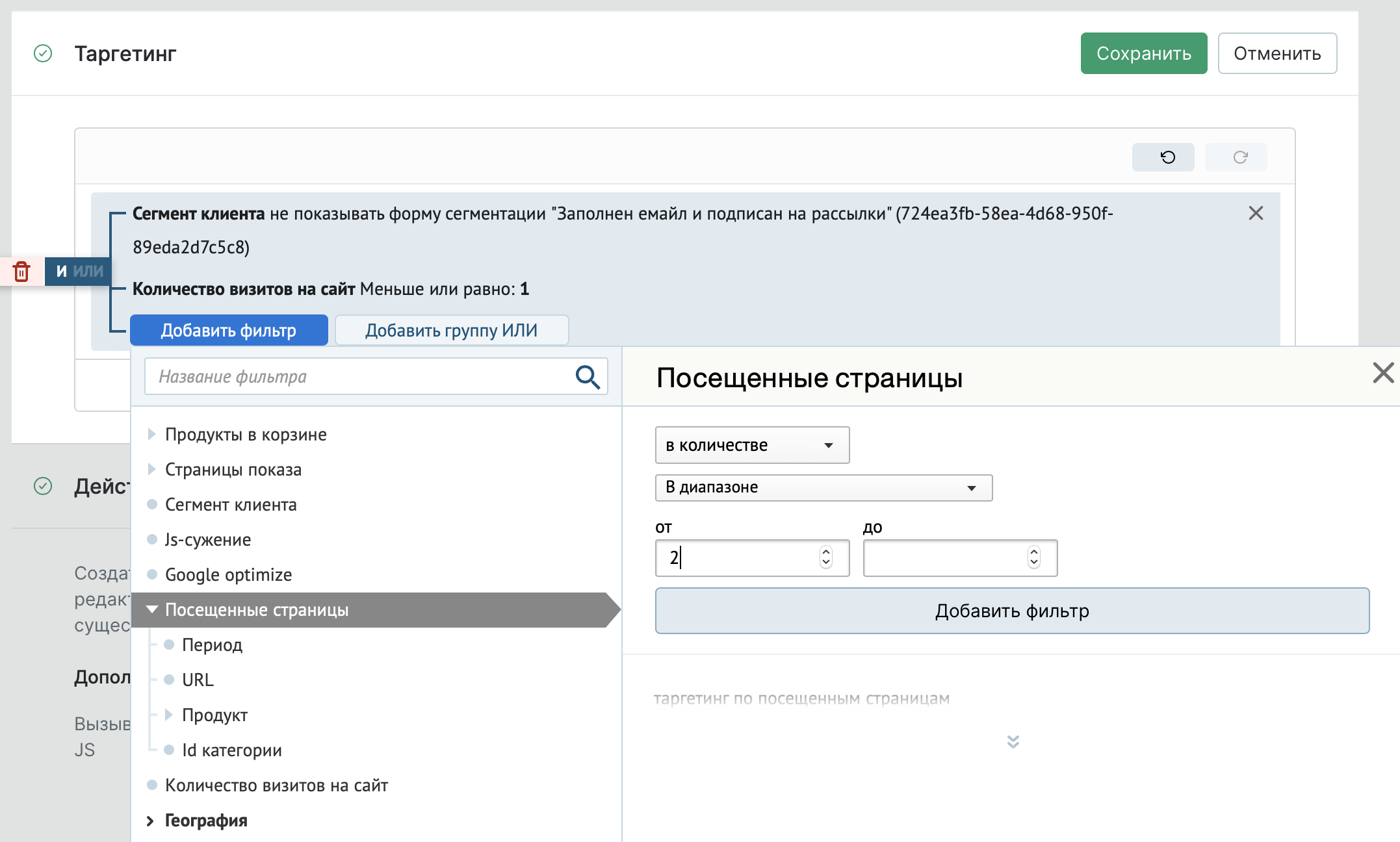This screenshot has width=1400, height=842.
Task: Select Период sub-item
Action: pyautogui.click(x=212, y=644)
